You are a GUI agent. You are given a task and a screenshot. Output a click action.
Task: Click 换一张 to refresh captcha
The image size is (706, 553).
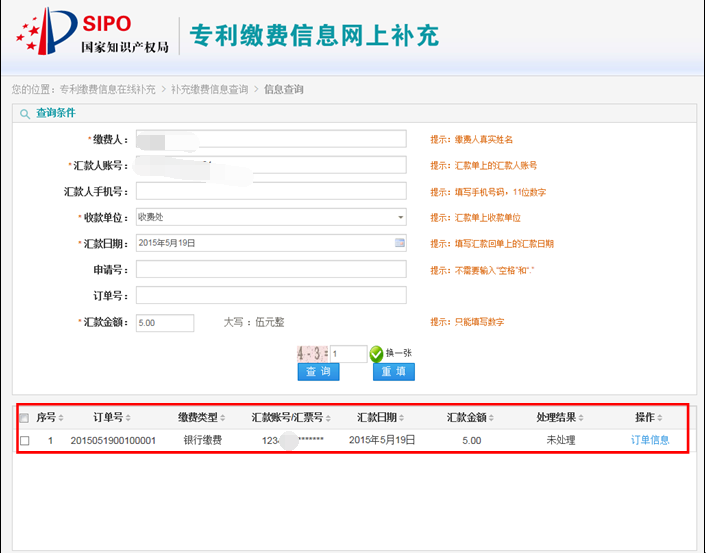click(x=399, y=353)
